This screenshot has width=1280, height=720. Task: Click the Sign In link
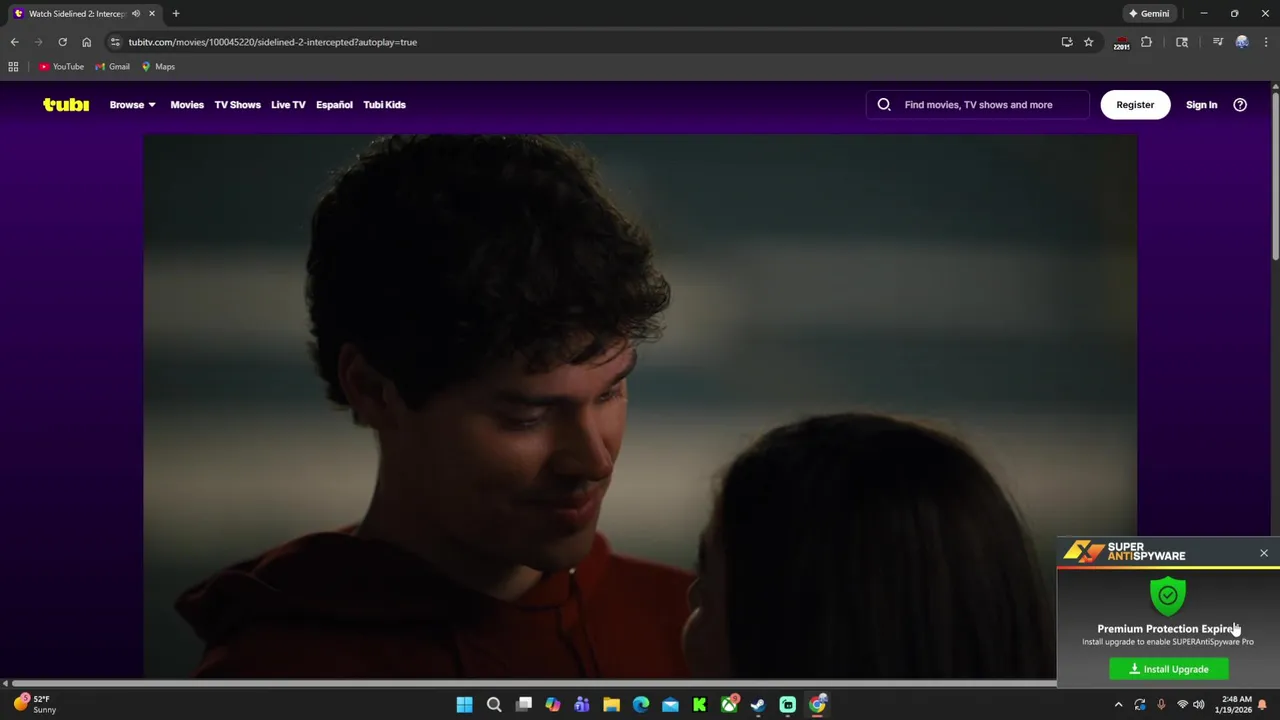pyautogui.click(x=1201, y=104)
